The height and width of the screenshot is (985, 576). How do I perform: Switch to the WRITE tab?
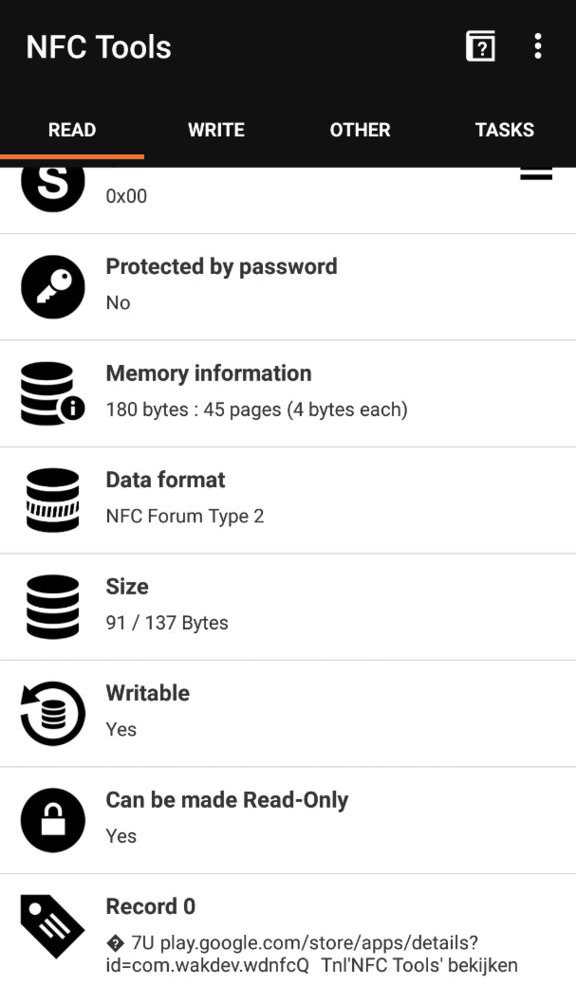point(216,130)
